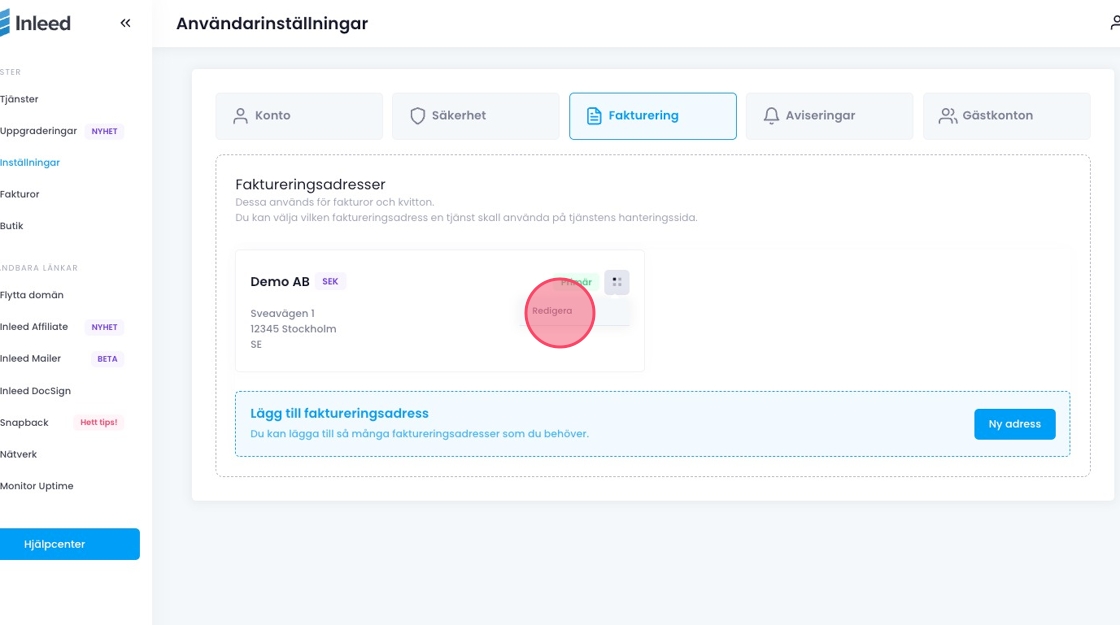This screenshot has height=625, width=1120.
Task: Select the Fakturering tab
Action: (652, 116)
